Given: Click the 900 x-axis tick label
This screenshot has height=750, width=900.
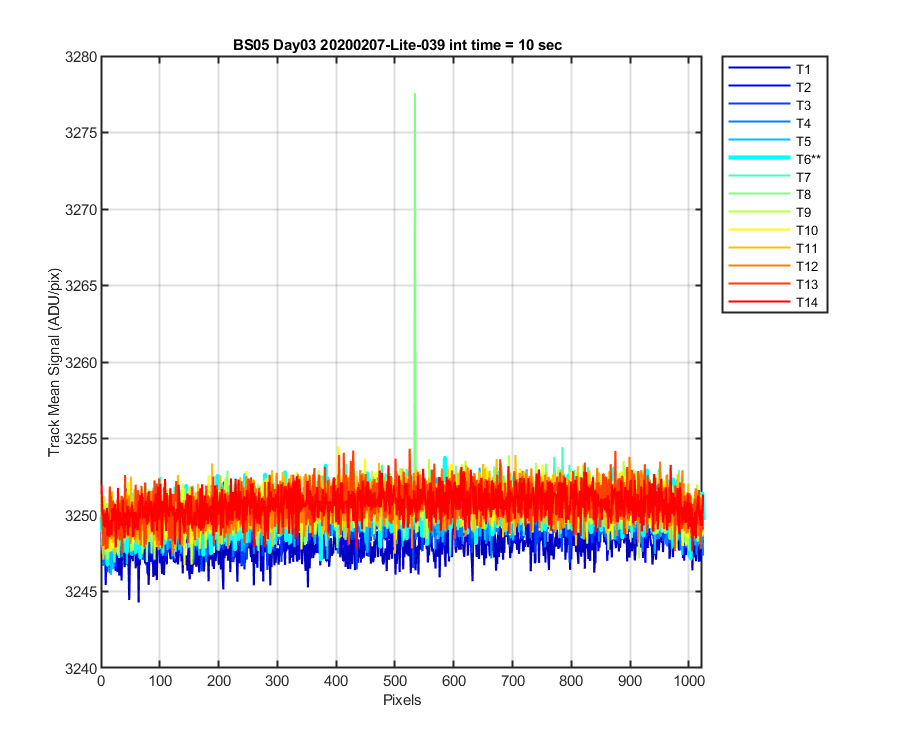Looking at the screenshot, I should [630, 681].
